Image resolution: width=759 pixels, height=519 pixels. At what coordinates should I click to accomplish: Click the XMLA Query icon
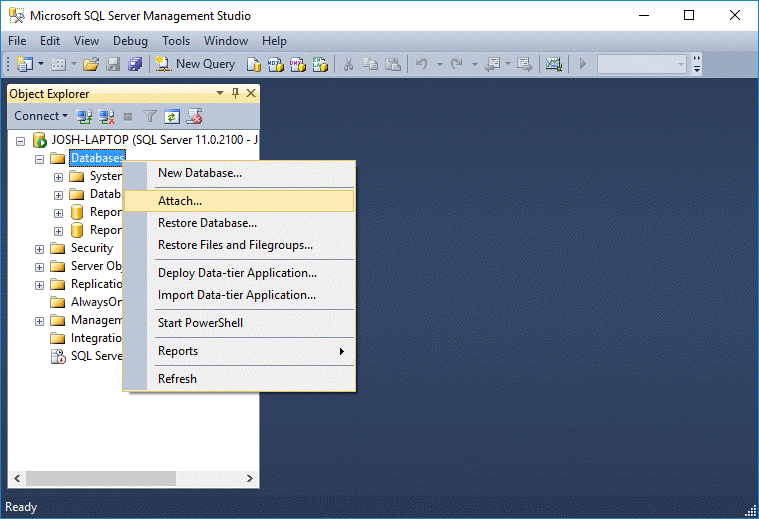coord(320,64)
